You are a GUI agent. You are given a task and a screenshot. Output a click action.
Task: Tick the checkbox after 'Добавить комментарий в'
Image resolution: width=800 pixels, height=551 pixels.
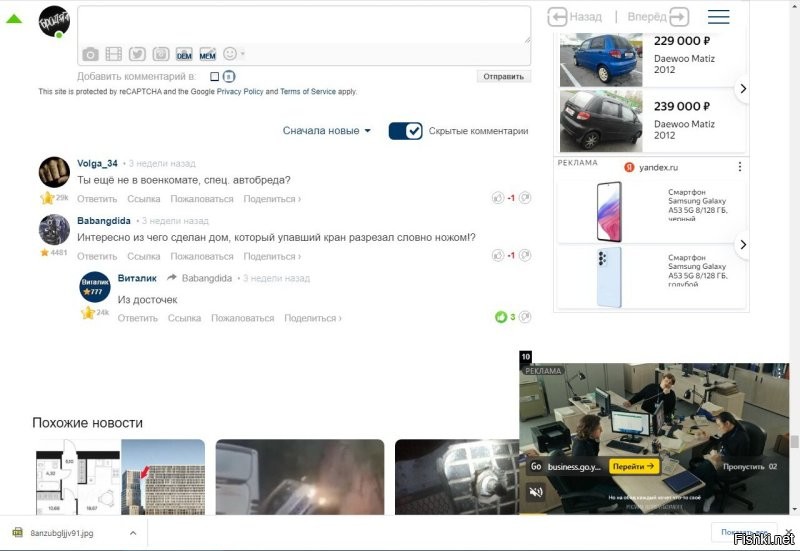coord(215,77)
